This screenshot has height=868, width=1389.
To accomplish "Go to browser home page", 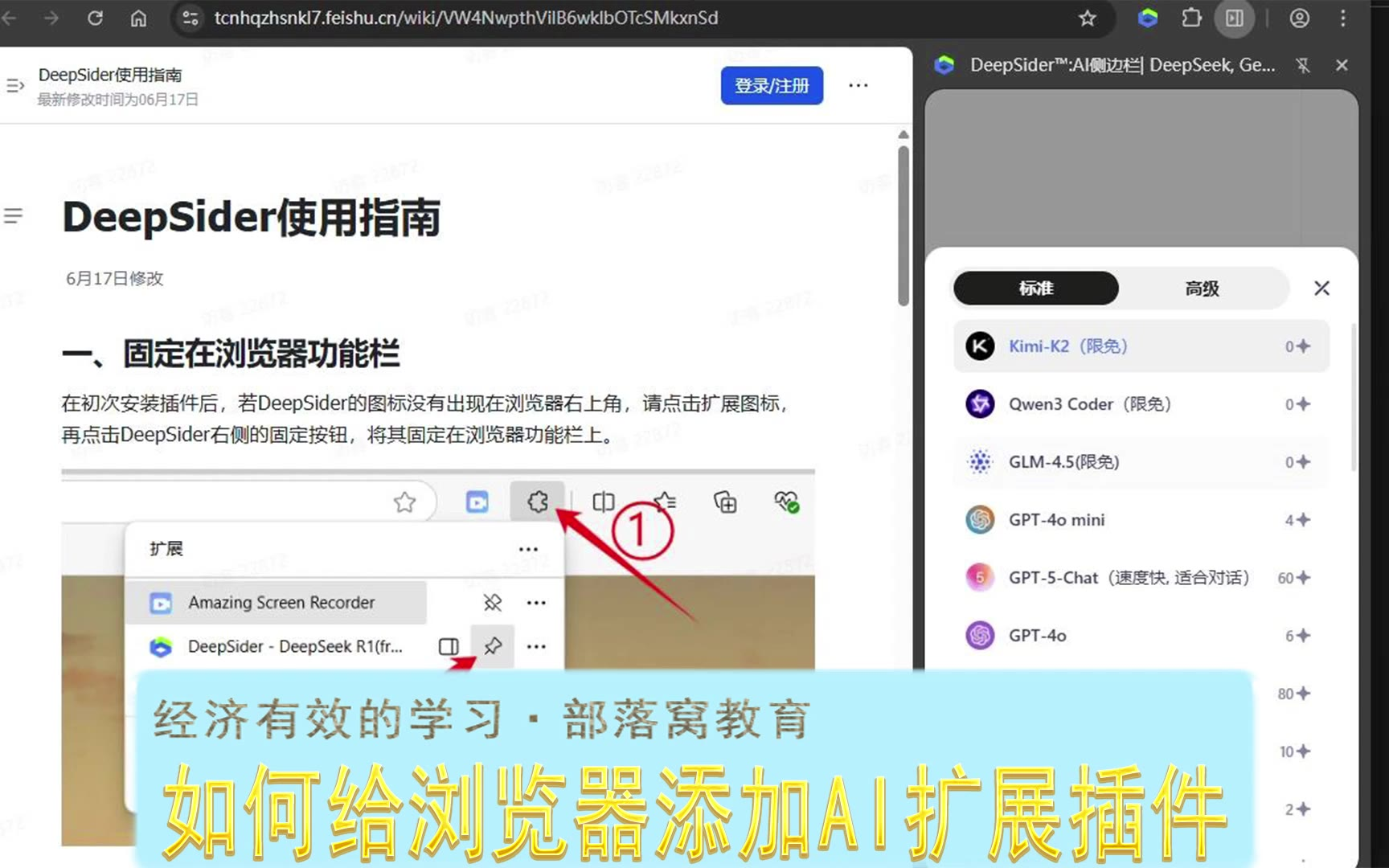I will pos(138,18).
